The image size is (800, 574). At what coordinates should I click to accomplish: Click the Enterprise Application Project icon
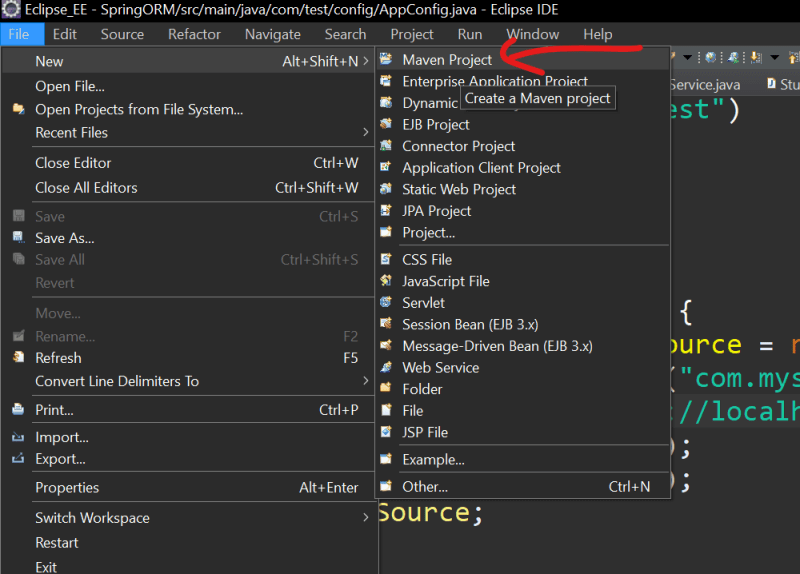pyautogui.click(x=386, y=81)
